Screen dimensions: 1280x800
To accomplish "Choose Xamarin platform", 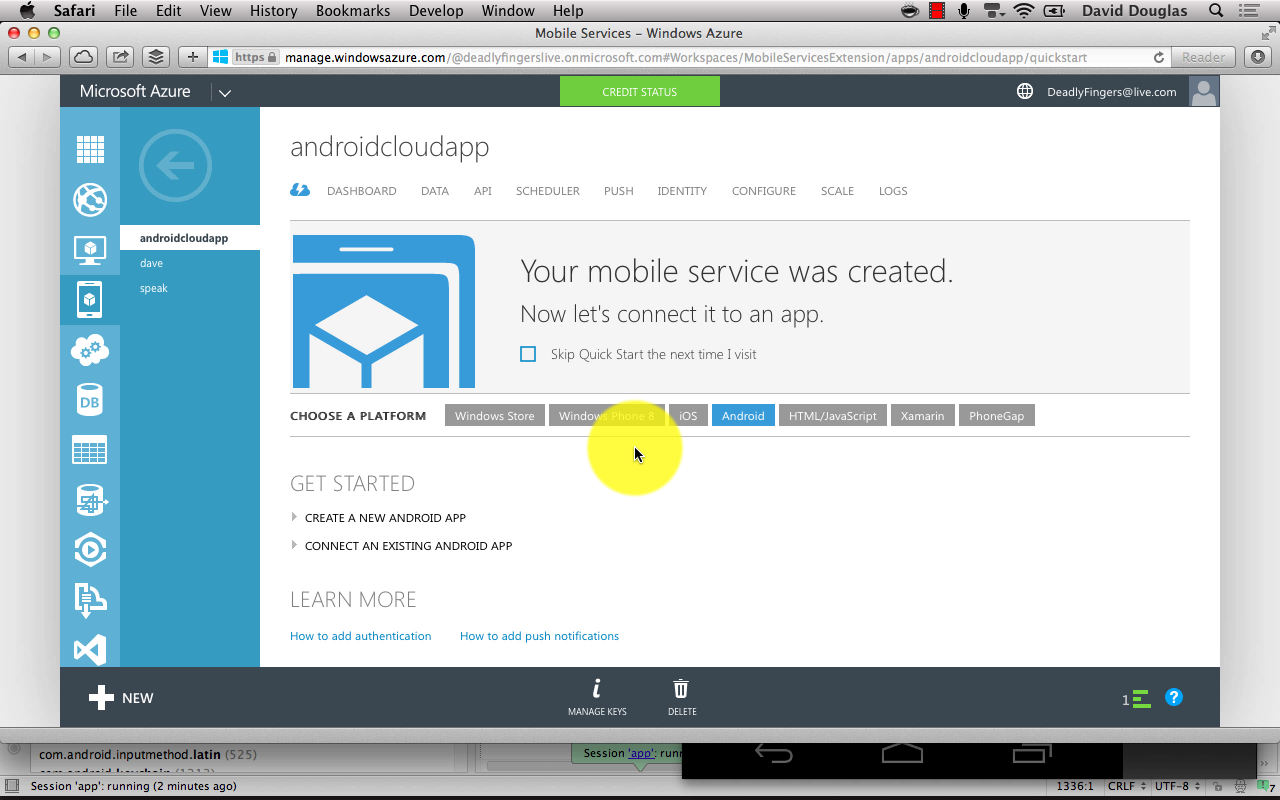I will [x=922, y=416].
